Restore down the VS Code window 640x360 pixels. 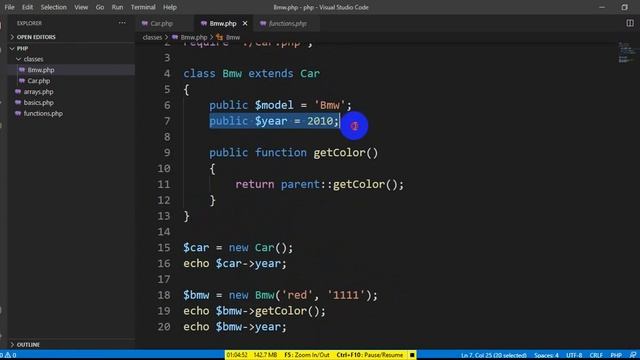[x=624, y=7]
